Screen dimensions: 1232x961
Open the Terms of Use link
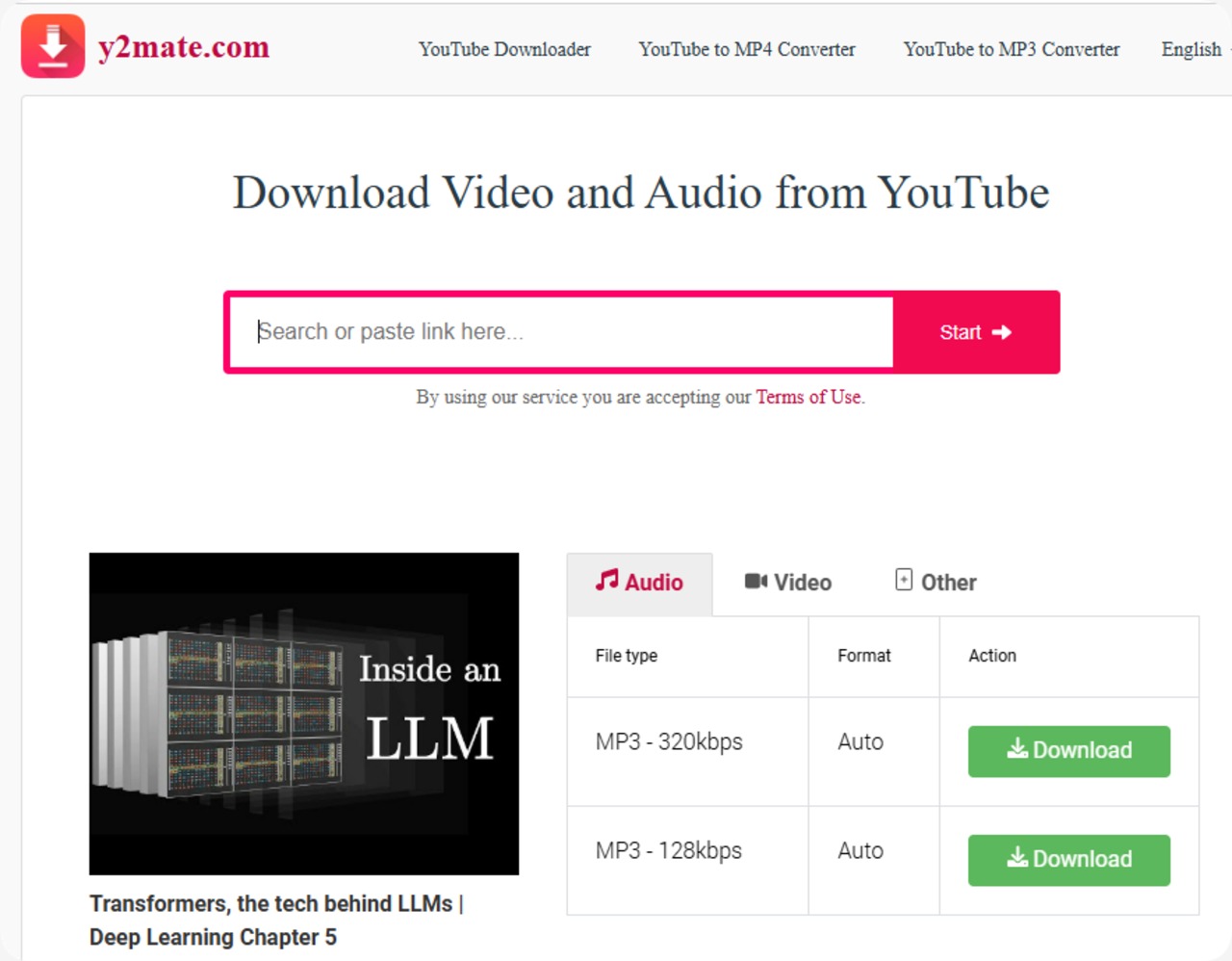pyautogui.click(x=808, y=397)
